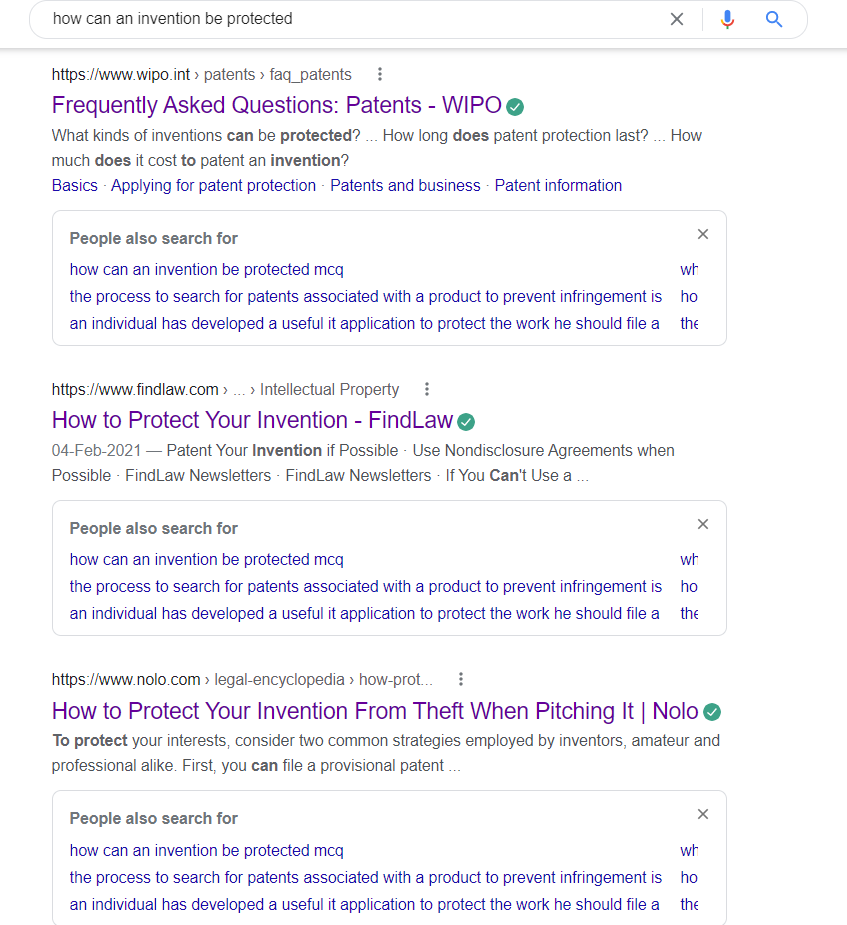This screenshot has width=847, height=925.
Task: Start voice search with the microphone icon
Action: click(x=727, y=19)
